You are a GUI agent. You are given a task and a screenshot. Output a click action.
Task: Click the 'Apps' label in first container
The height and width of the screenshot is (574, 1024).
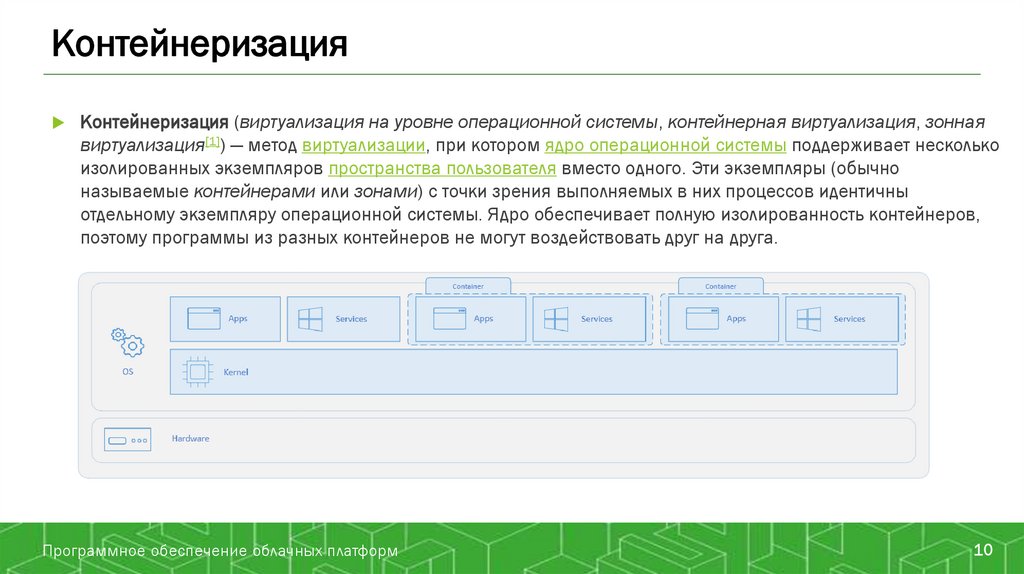click(483, 319)
